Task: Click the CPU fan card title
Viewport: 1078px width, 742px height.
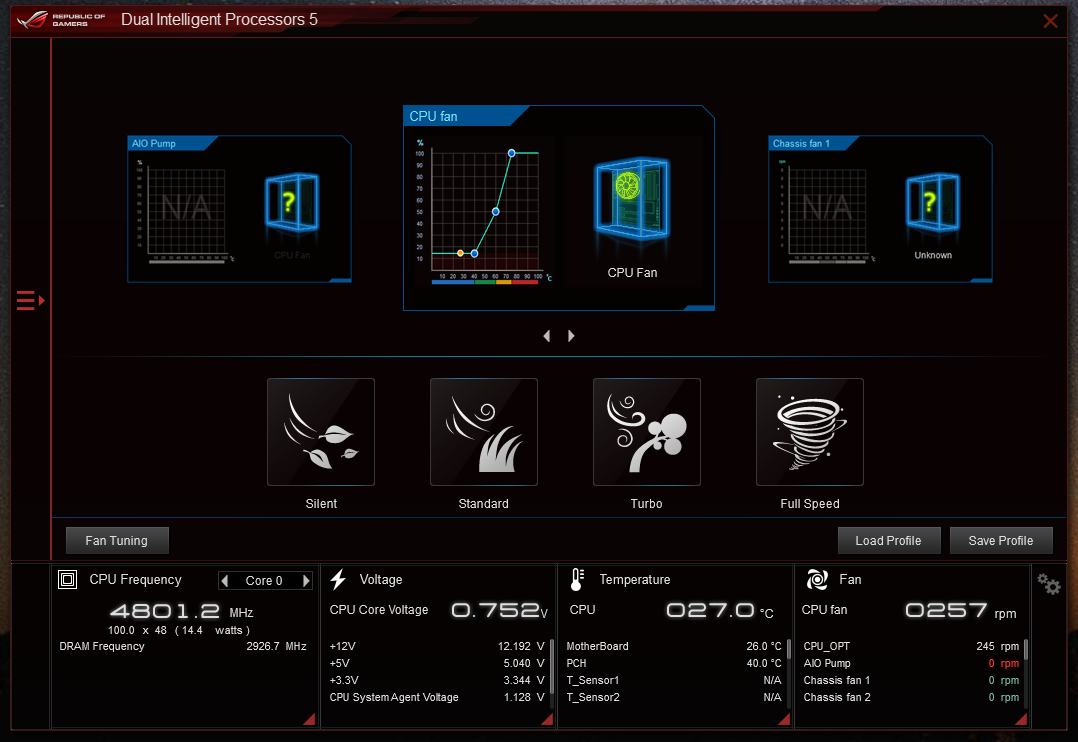Action: coord(433,116)
